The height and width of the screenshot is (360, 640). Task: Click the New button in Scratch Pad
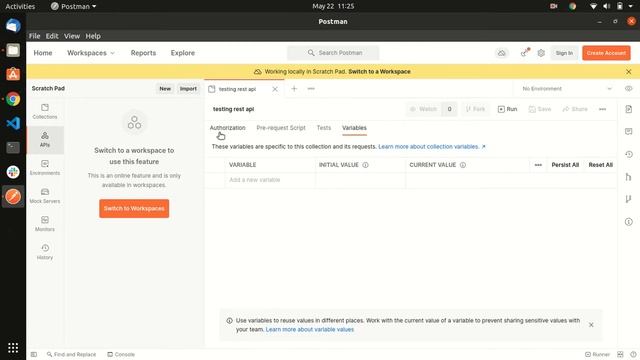tap(165, 89)
